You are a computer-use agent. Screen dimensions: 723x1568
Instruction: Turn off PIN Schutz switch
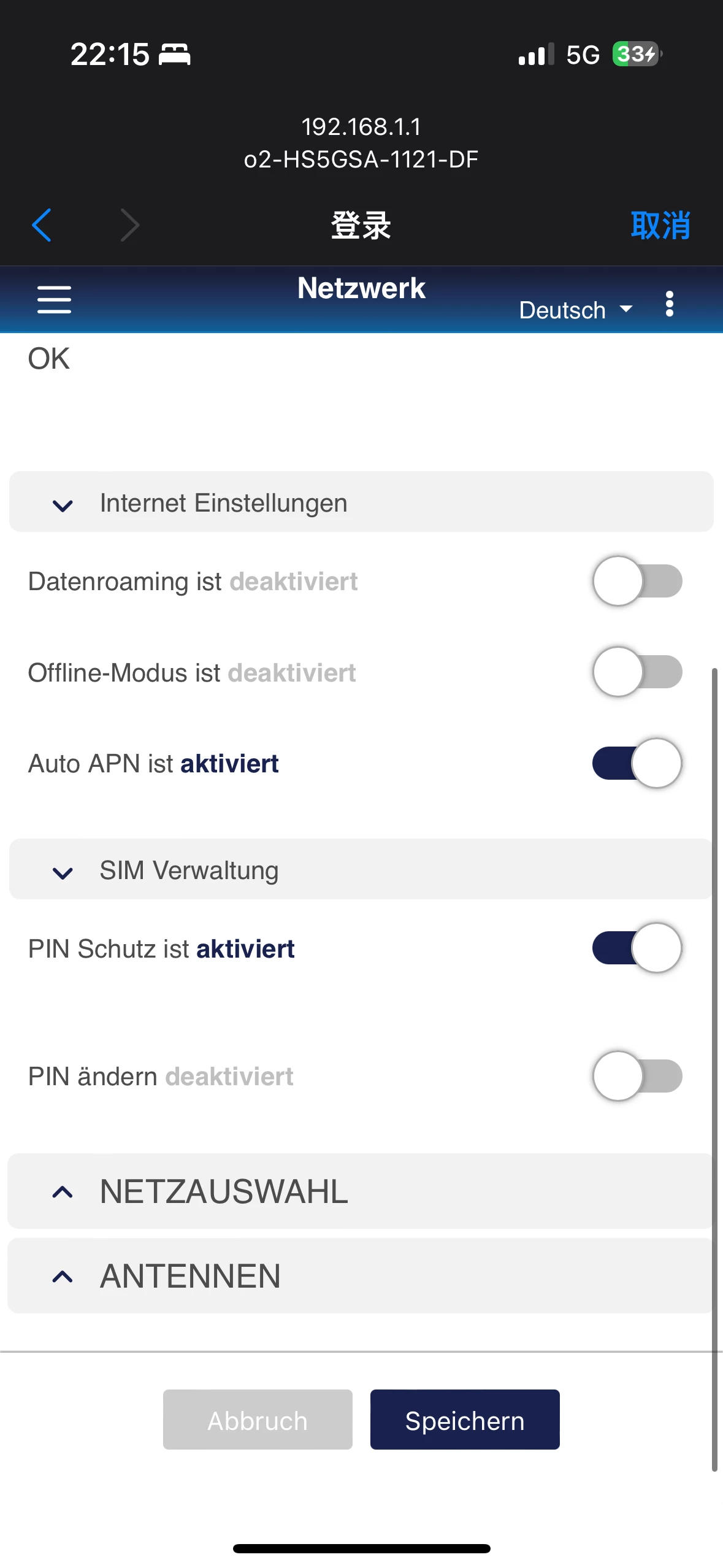click(x=637, y=948)
